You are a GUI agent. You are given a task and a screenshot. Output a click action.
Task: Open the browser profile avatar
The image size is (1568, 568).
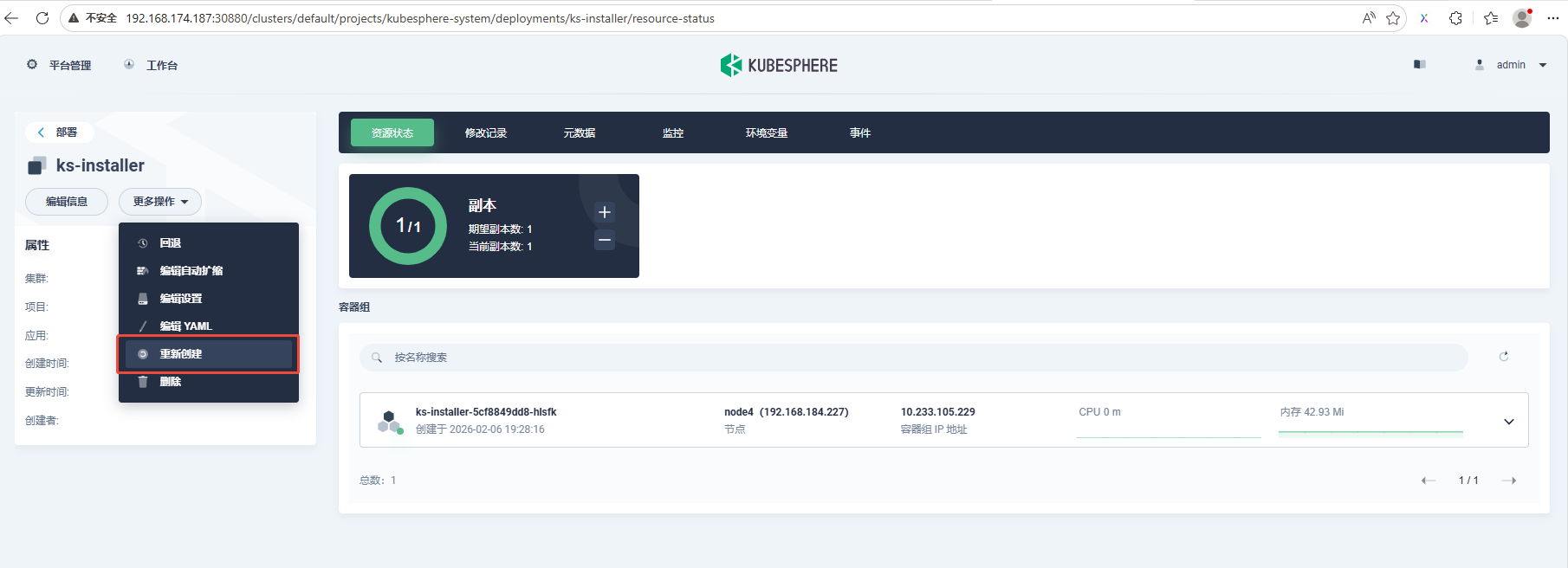pos(1522,18)
